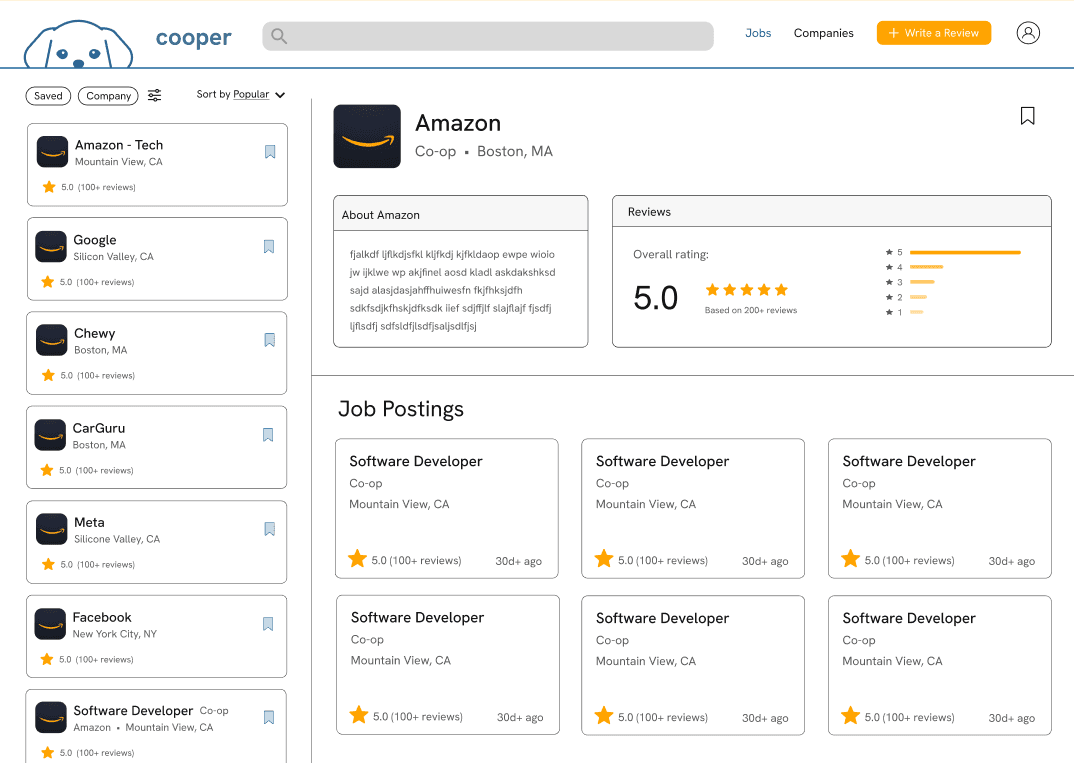
Task: Open the Sort by Popular dropdown
Action: pyautogui.click(x=240, y=95)
